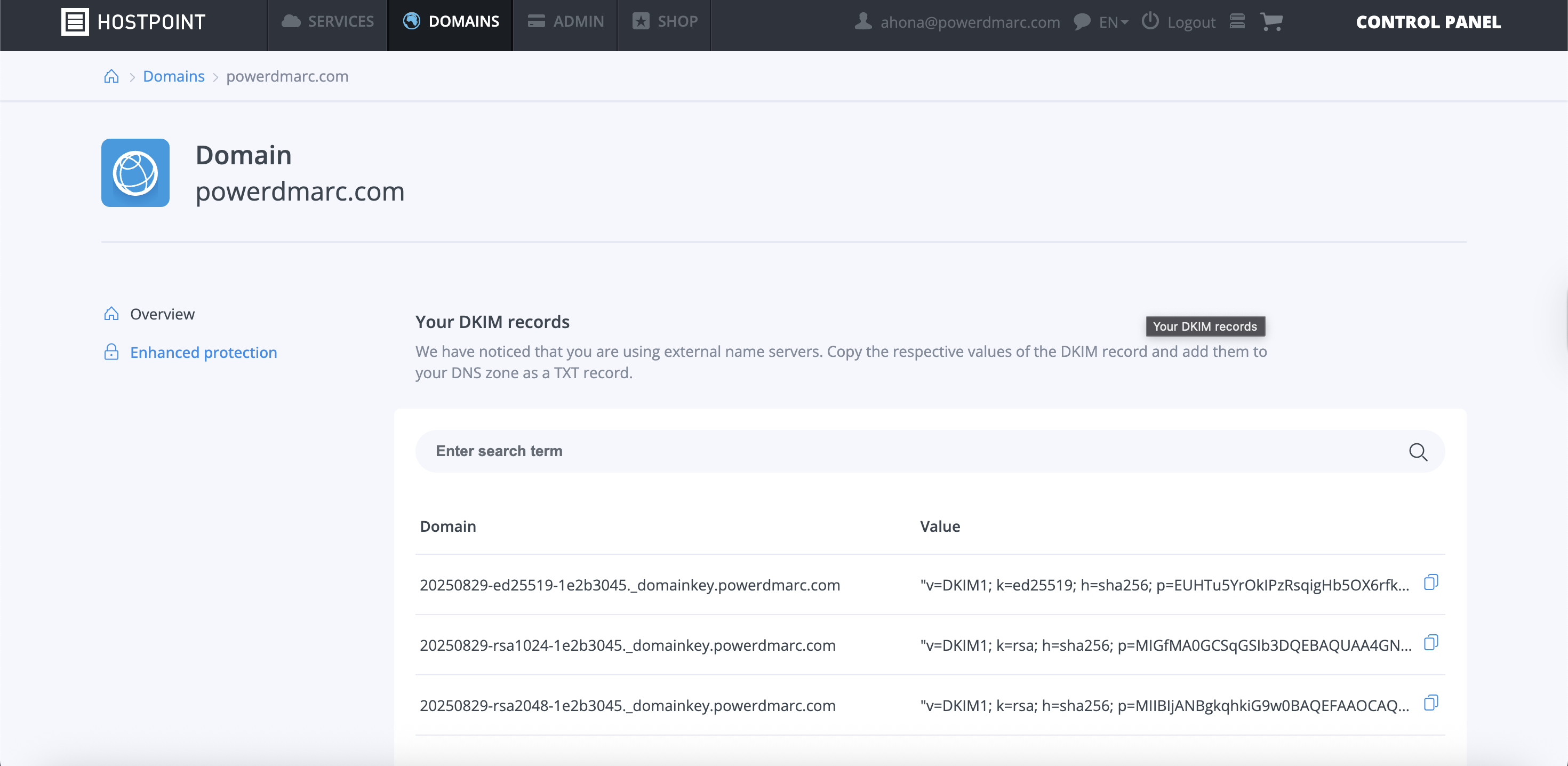Copy the ed25519 DKIM record value
Image resolution: width=1568 pixels, height=766 pixels.
[1430, 583]
